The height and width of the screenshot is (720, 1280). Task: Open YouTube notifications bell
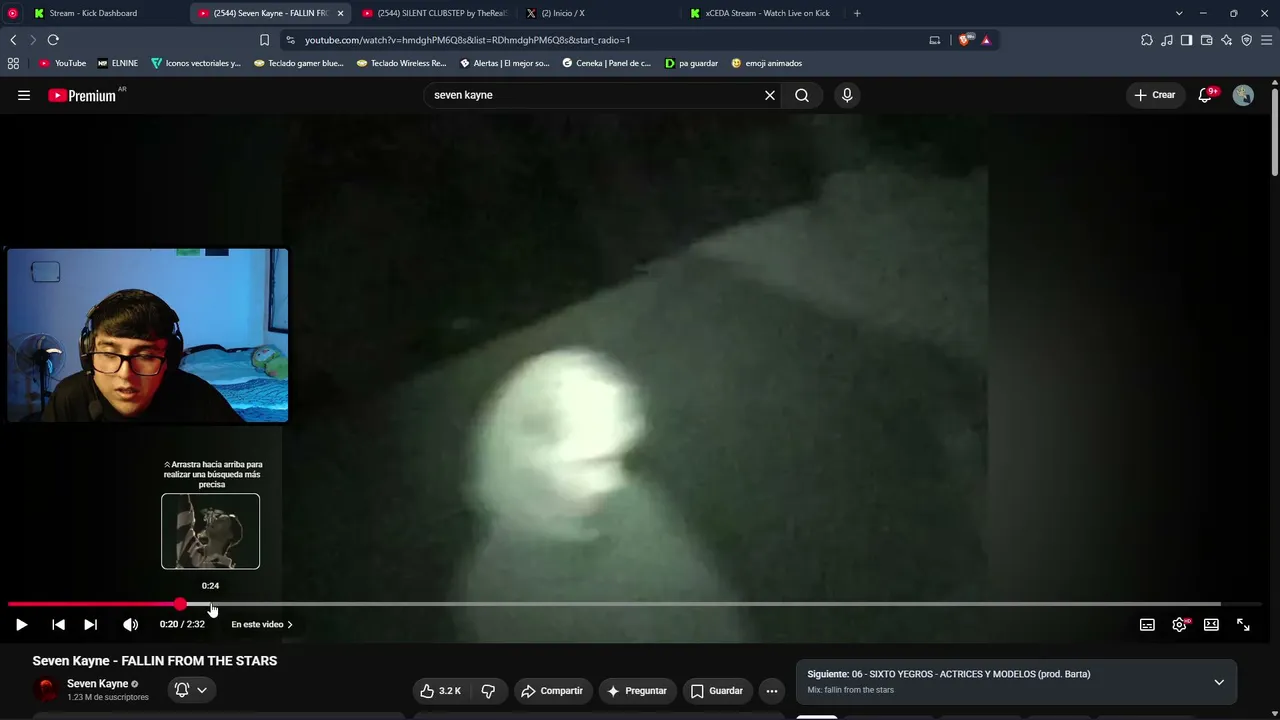tap(1206, 95)
